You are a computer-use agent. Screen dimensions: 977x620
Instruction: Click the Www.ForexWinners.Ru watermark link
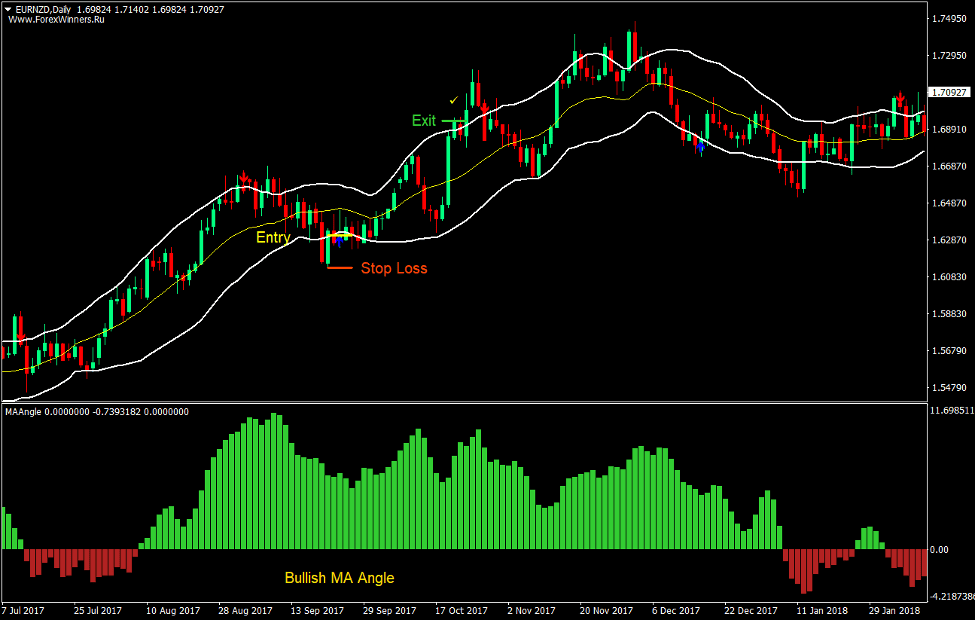pos(49,20)
